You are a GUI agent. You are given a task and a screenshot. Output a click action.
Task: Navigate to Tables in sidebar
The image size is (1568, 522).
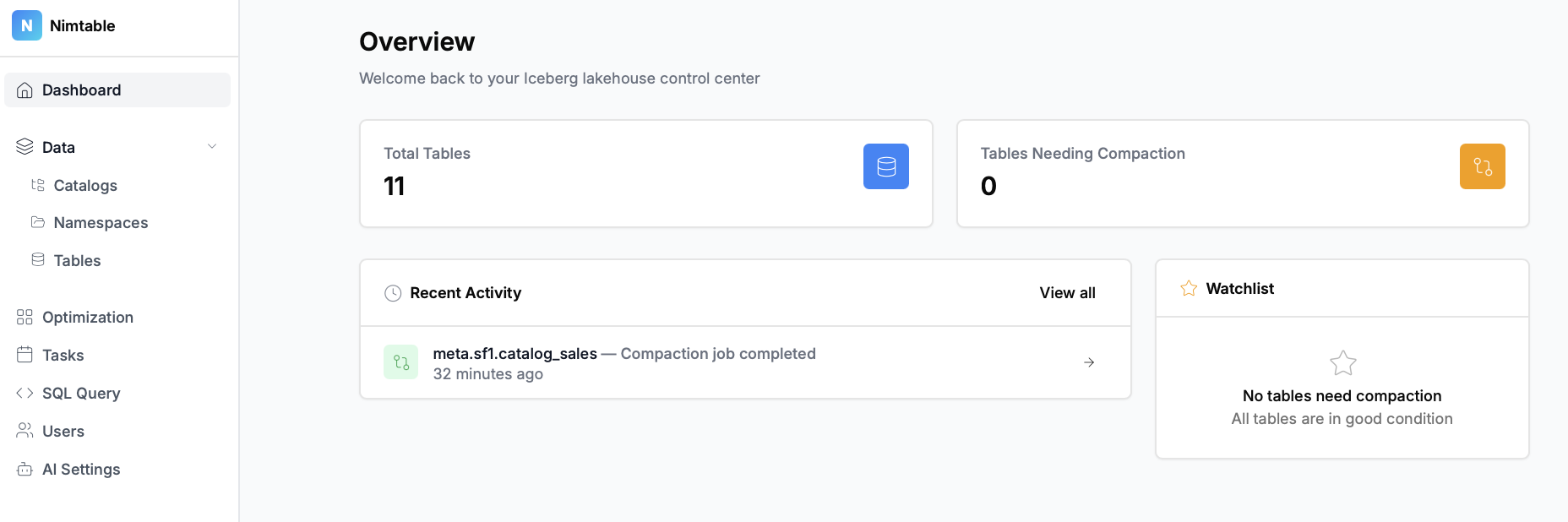coord(77,261)
